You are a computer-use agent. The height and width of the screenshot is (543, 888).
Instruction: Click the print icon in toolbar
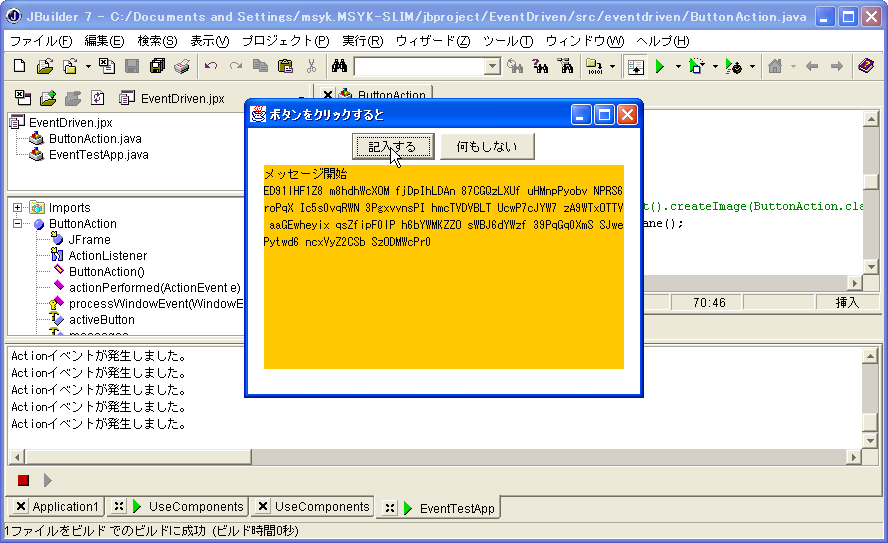pos(181,66)
